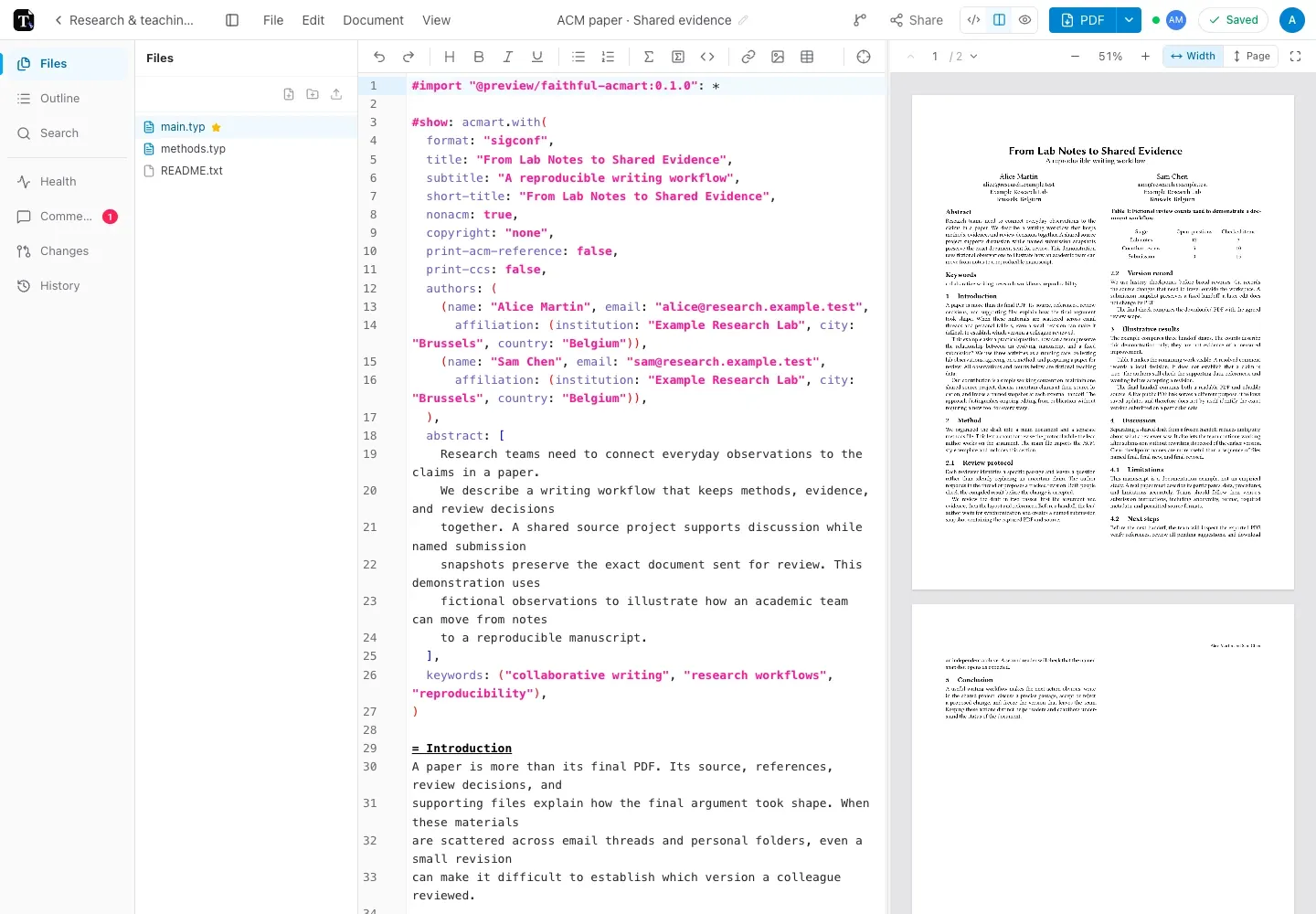This screenshot has height=914, width=1316.
Task: Click the star marker beside main.typ
Action: (x=217, y=127)
